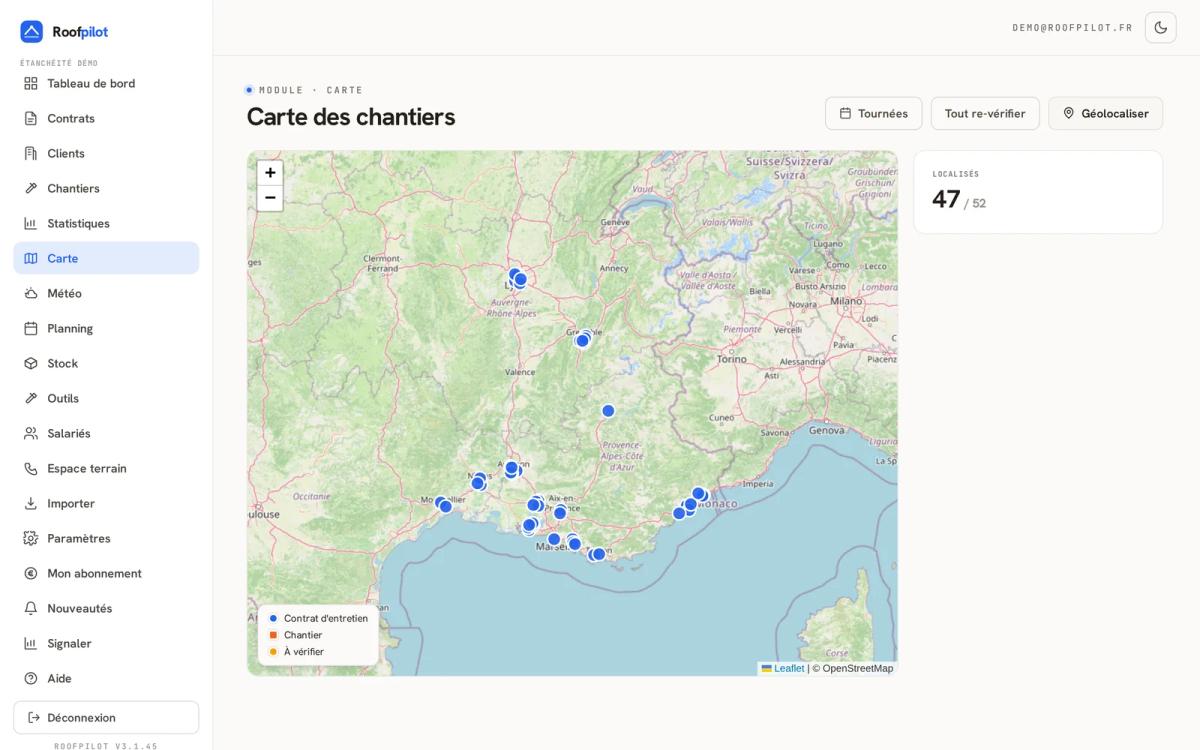This screenshot has width=1200, height=750.
Task: Click the Planning calendar icon
Action: tap(31, 328)
